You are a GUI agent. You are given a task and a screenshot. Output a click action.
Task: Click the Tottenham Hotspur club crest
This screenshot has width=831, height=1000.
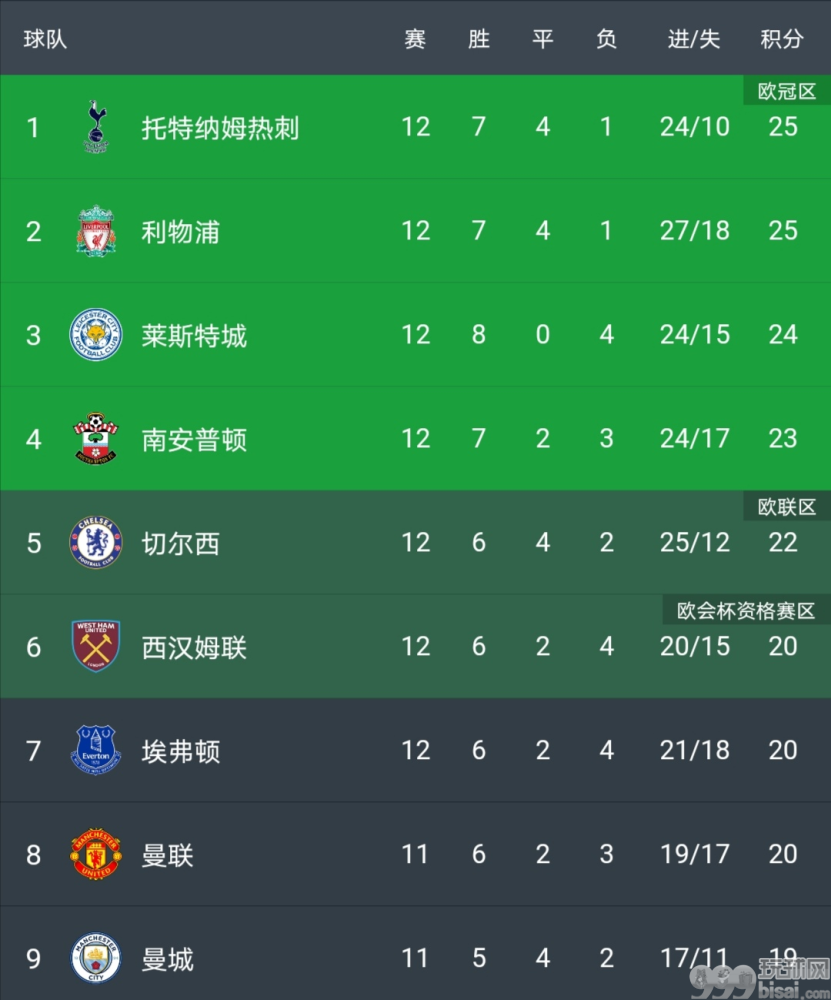(x=96, y=126)
